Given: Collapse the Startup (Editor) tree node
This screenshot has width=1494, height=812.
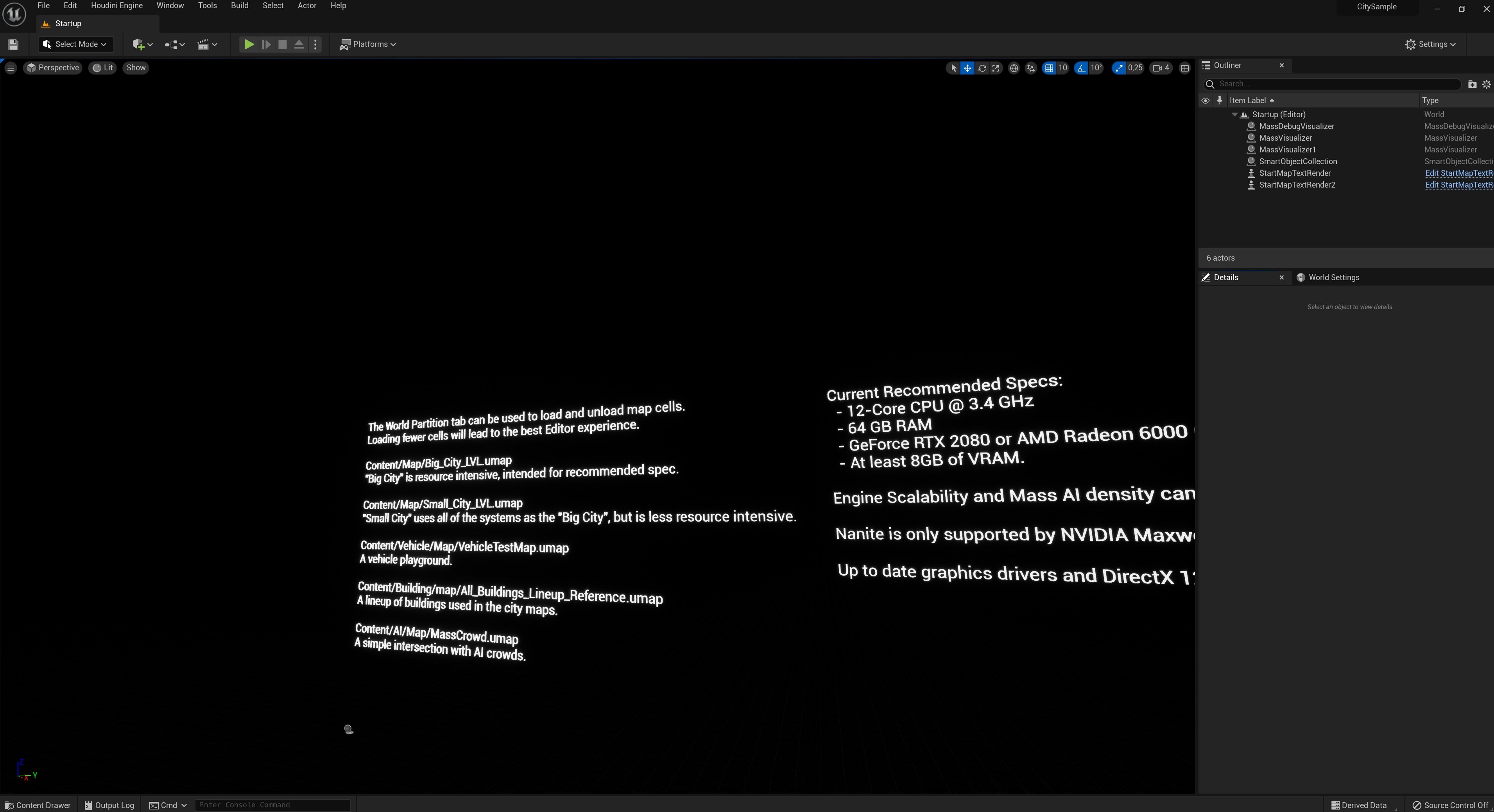Looking at the screenshot, I should [x=1235, y=115].
